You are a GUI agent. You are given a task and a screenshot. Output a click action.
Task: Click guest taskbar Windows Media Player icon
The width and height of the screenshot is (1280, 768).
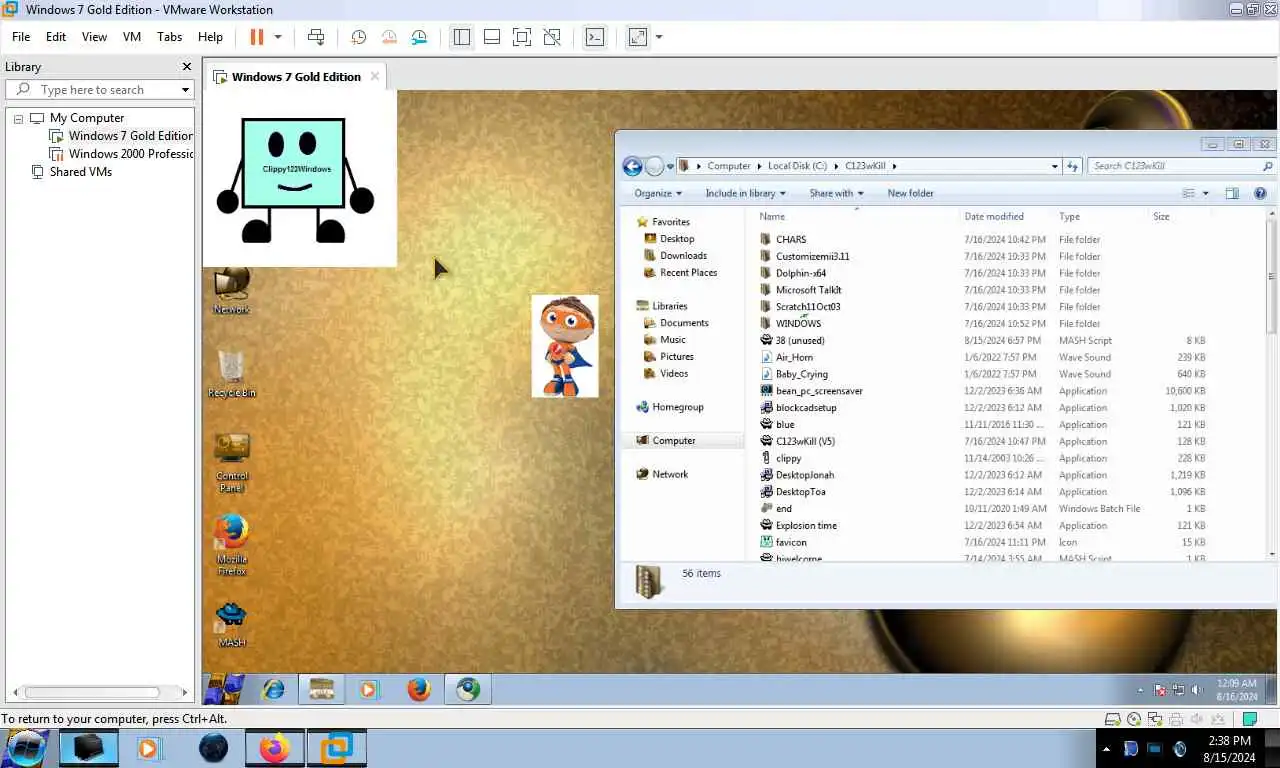tap(369, 689)
